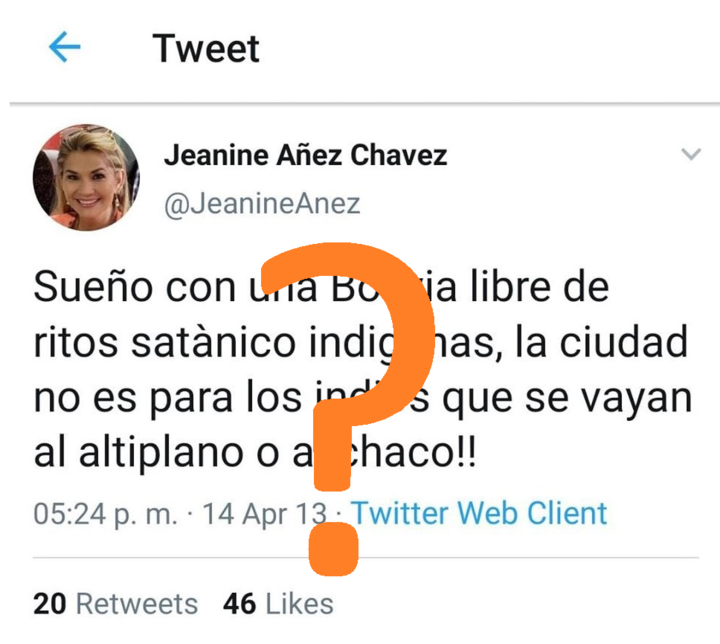Screen dimensions: 720x644
Task: Go back using the blue arrow
Action: (x=64, y=46)
